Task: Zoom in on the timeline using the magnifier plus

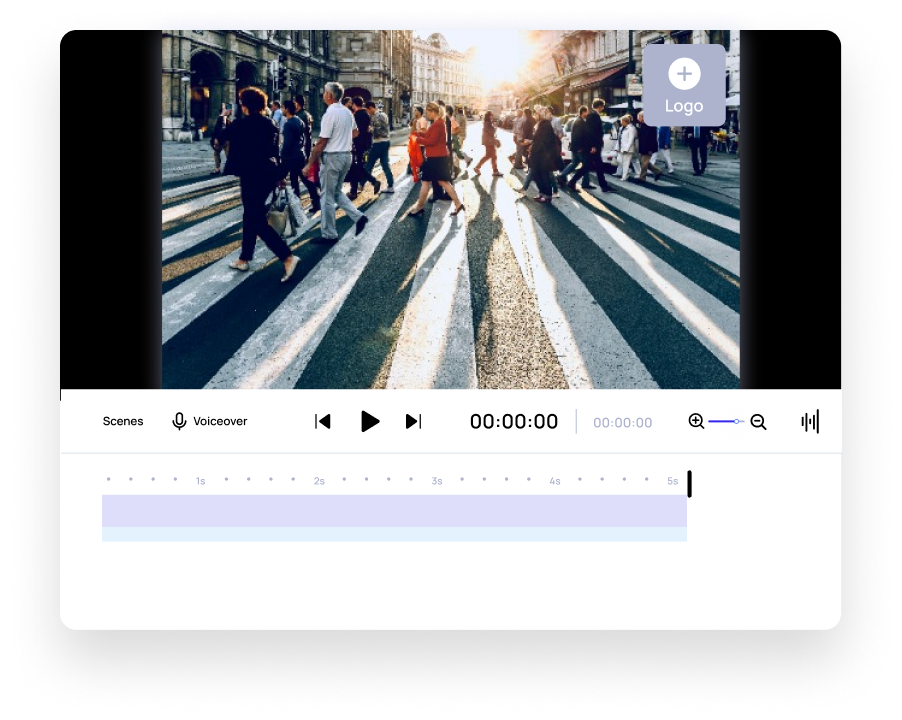Action: pyautogui.click(x=697, y=421)
